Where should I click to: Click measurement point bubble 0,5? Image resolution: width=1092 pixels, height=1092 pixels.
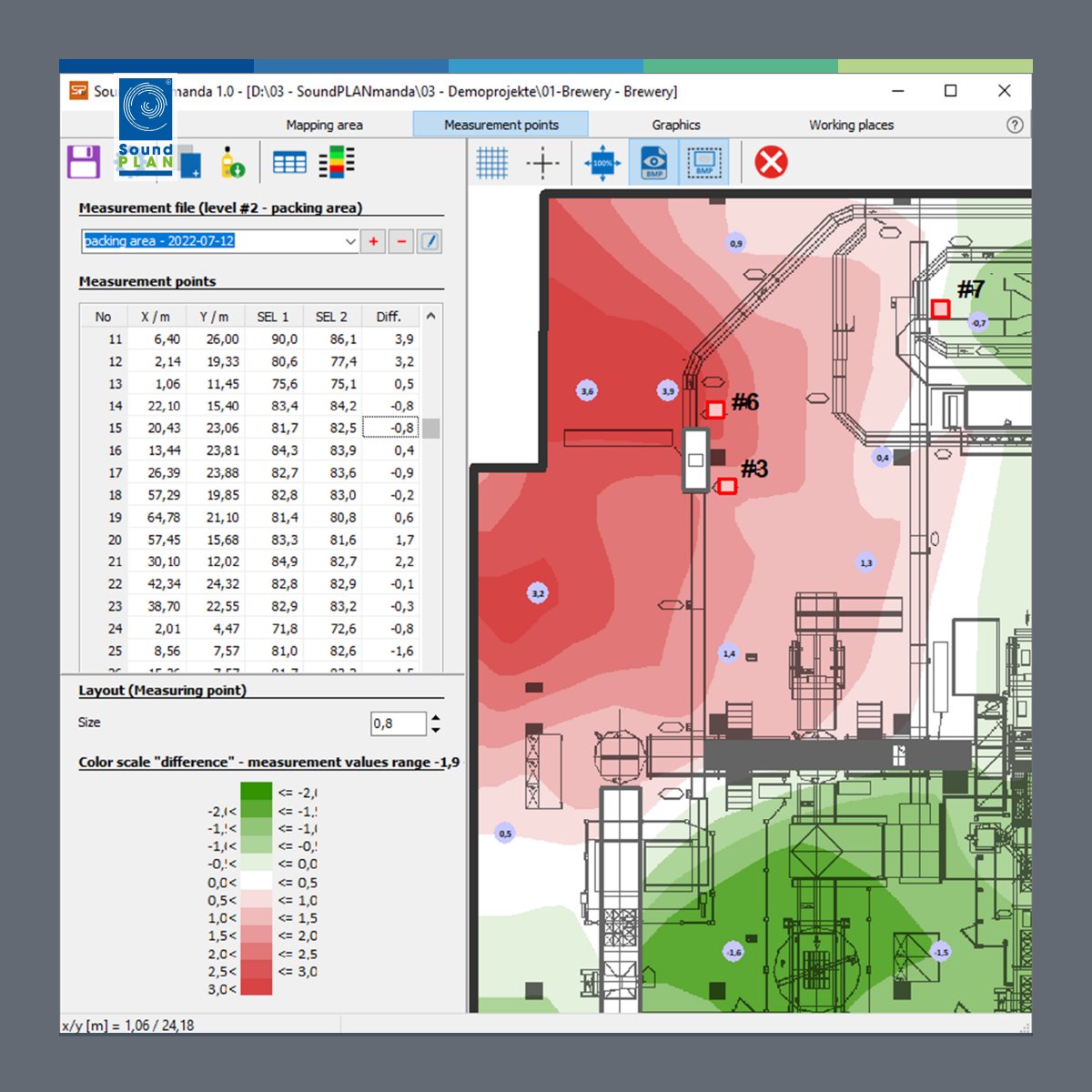coord(505,834)
